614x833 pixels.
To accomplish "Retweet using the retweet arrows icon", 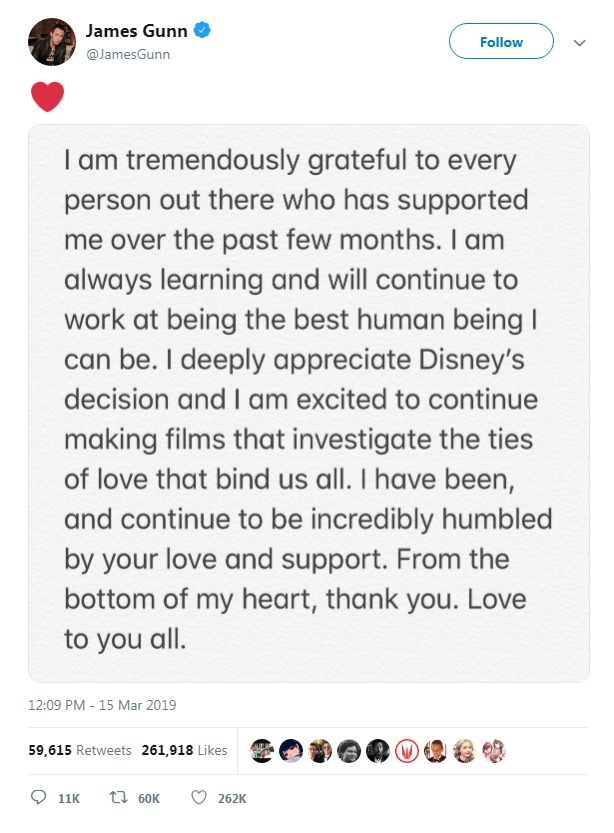I will click(118, 797).
